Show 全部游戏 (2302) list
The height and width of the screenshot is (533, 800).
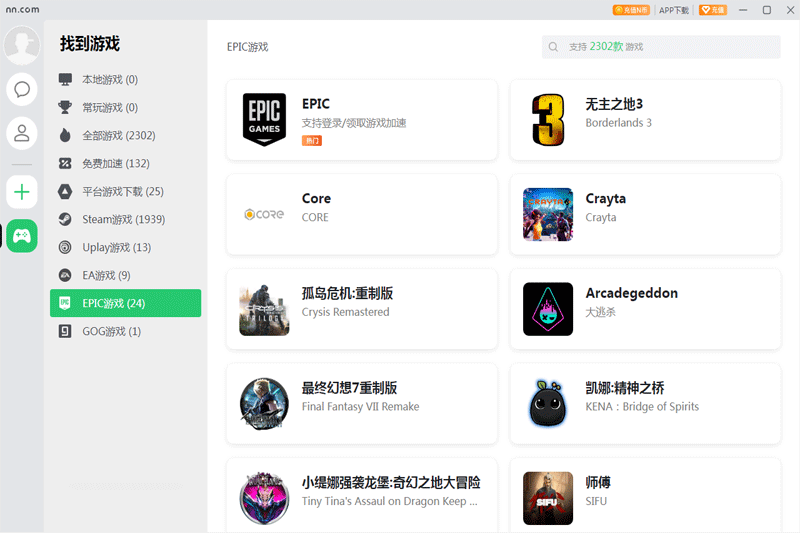point(126,135)
